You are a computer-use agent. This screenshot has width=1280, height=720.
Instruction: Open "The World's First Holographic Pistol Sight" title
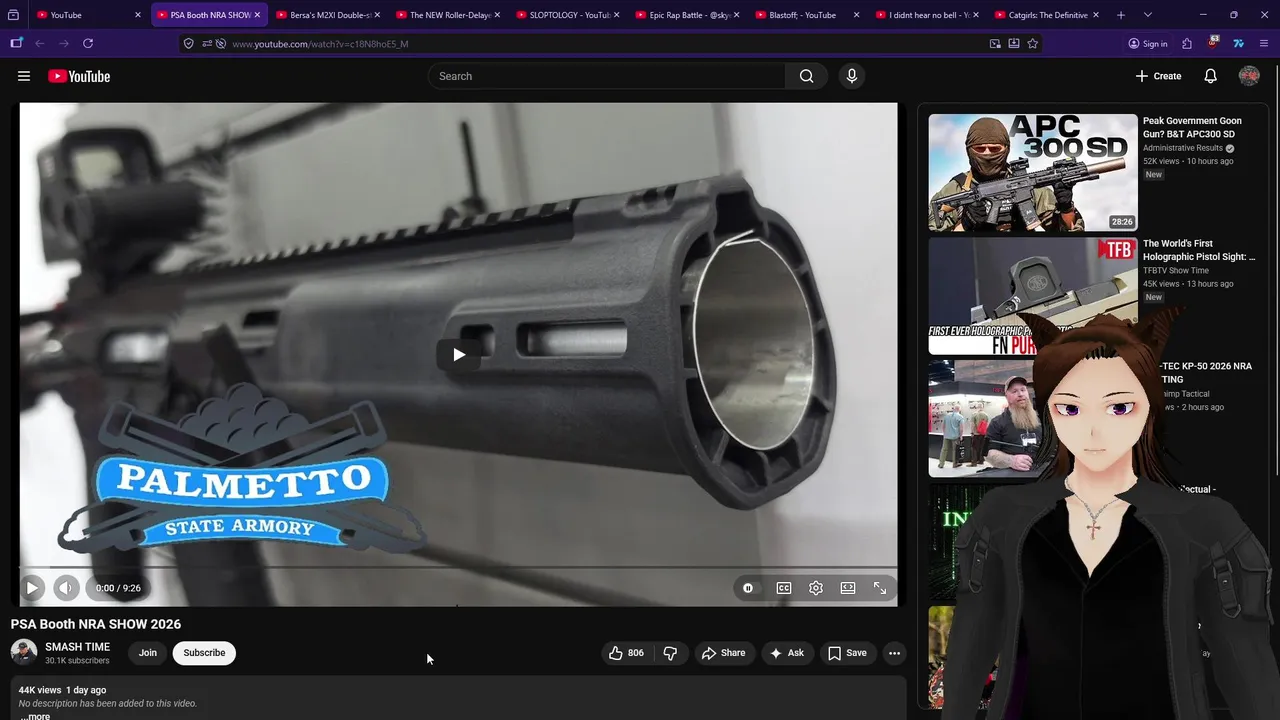point(1199,250)
